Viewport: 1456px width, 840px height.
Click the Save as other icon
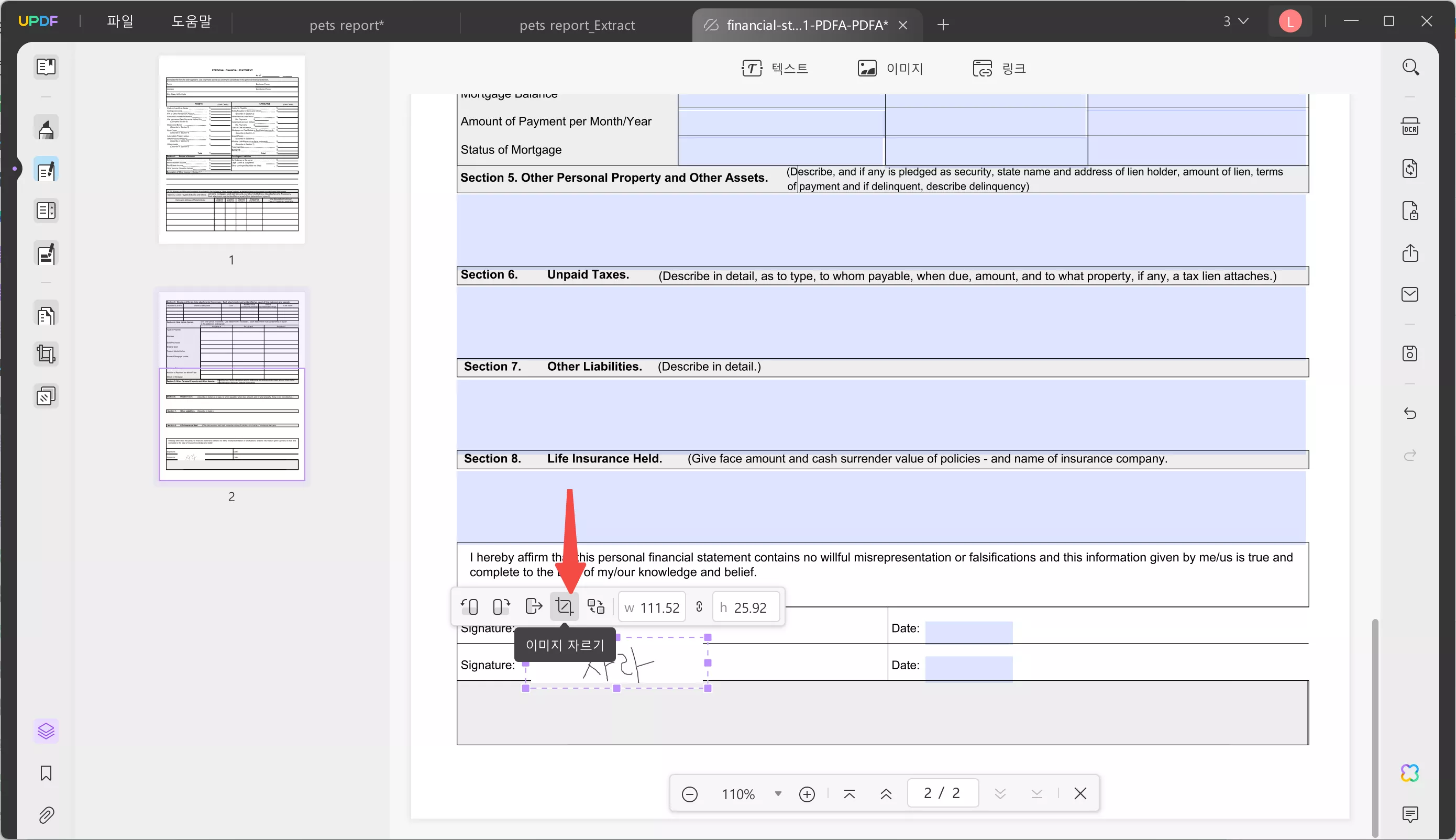(1410, 353)
